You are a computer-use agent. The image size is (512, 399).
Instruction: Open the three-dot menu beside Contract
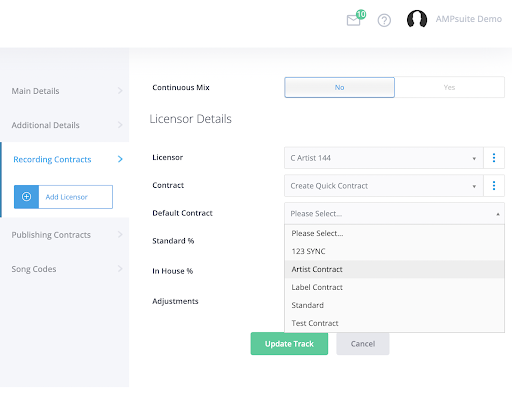click(494, 186)
